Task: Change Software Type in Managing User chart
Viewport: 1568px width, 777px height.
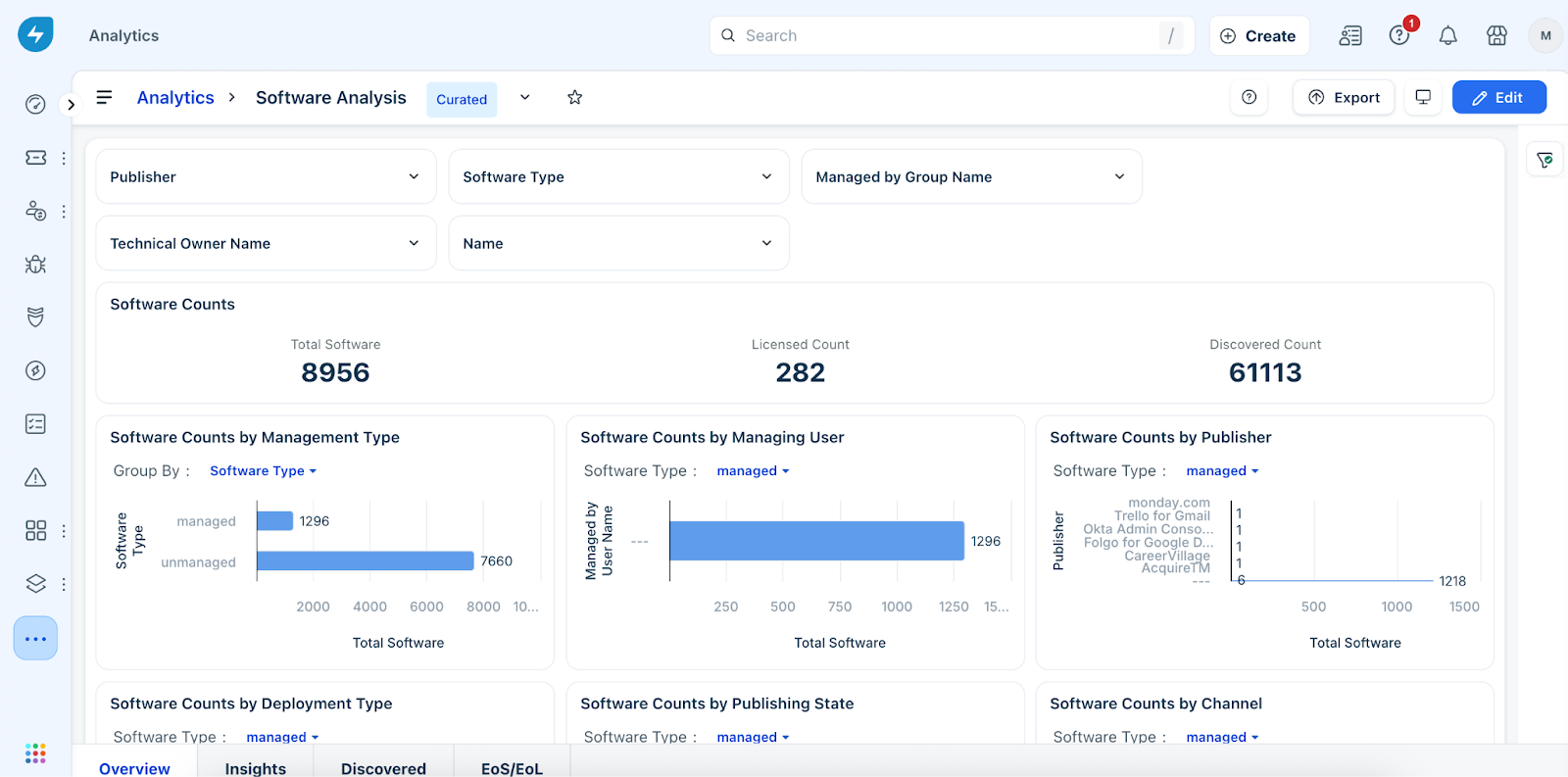Action: (x=753, y=471)
